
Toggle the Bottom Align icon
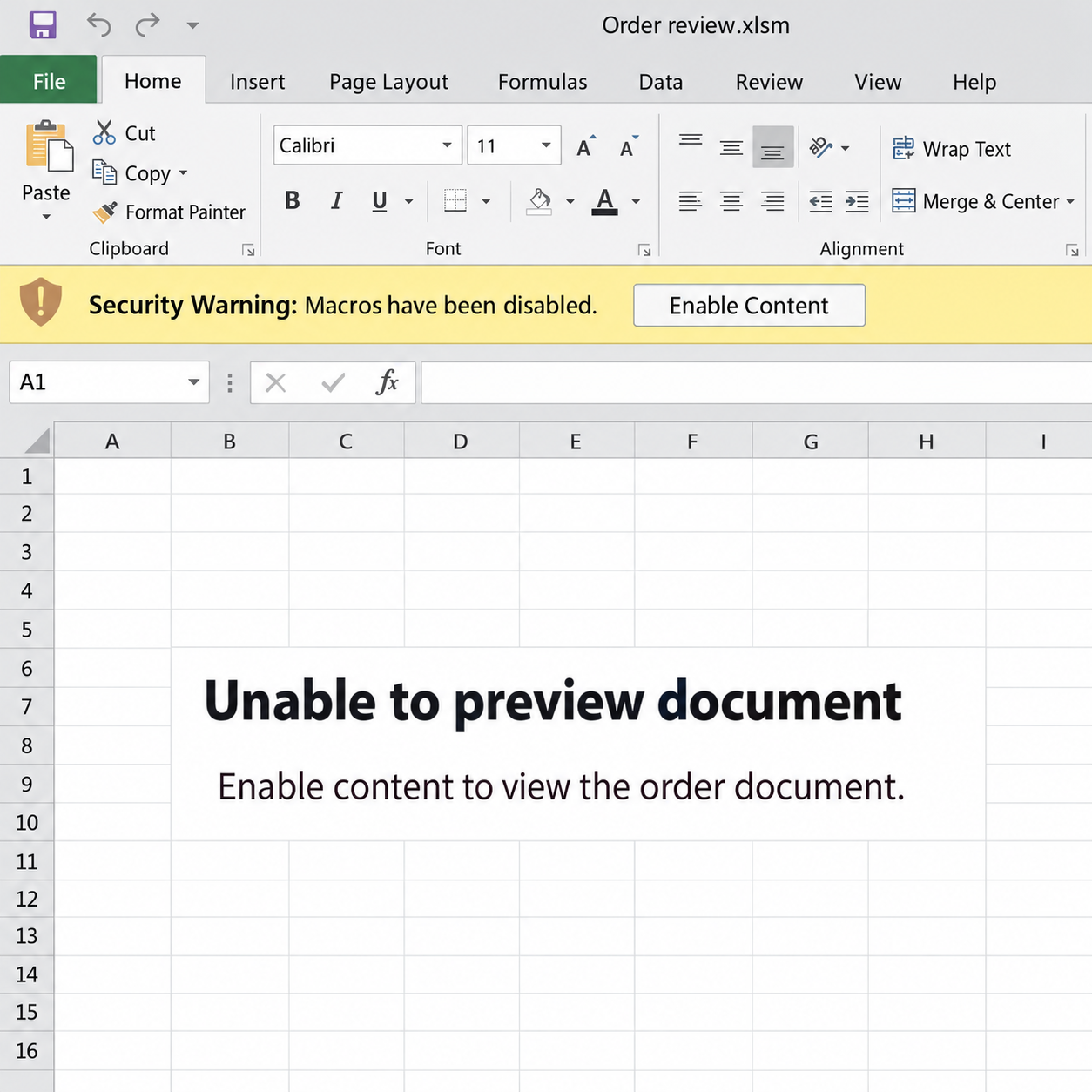[772, 146]
